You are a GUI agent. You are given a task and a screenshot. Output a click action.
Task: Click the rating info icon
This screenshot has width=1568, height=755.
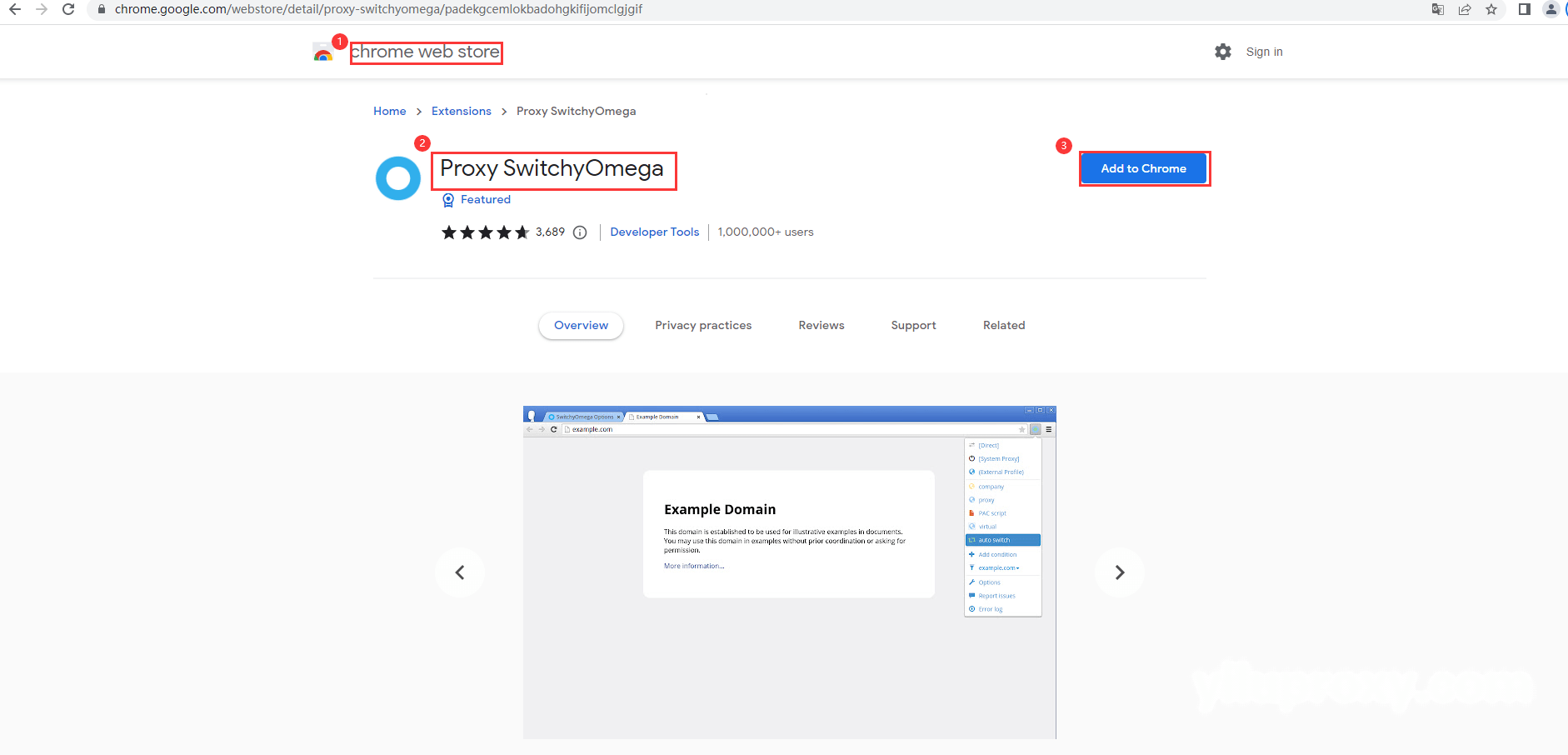pyautogui.click(x=580, y=232)
